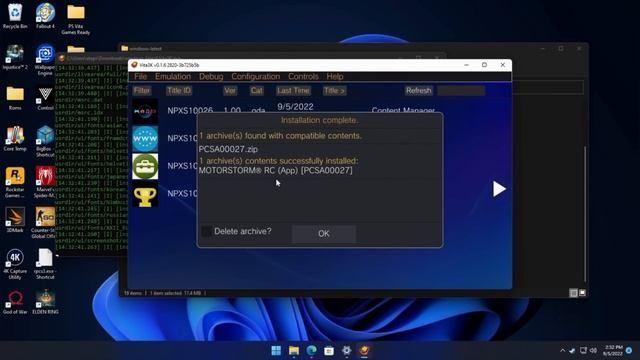640x360 pixels.
Task: Sort the app list by Cat column
Action: [x=257, y=91]
